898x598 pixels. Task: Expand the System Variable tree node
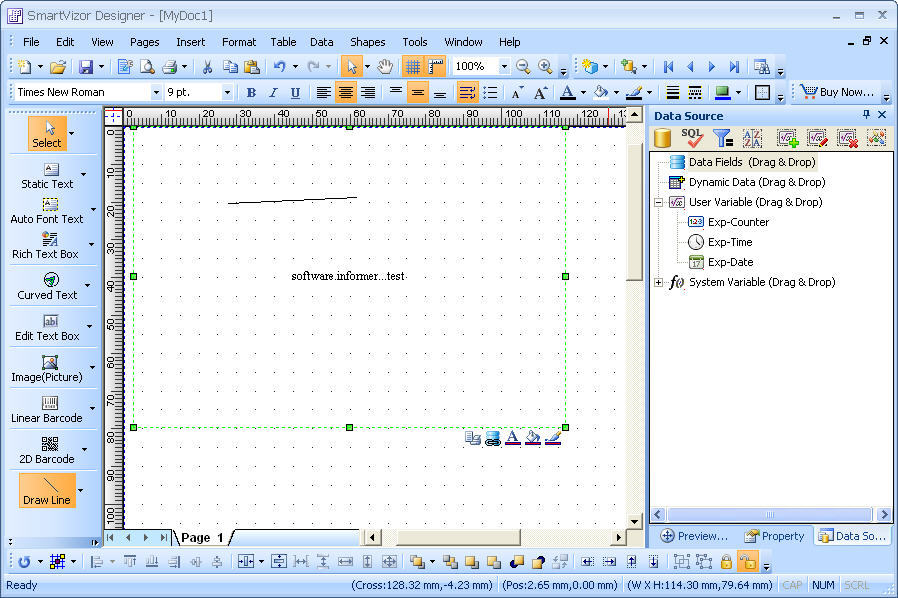coord(659,282)
